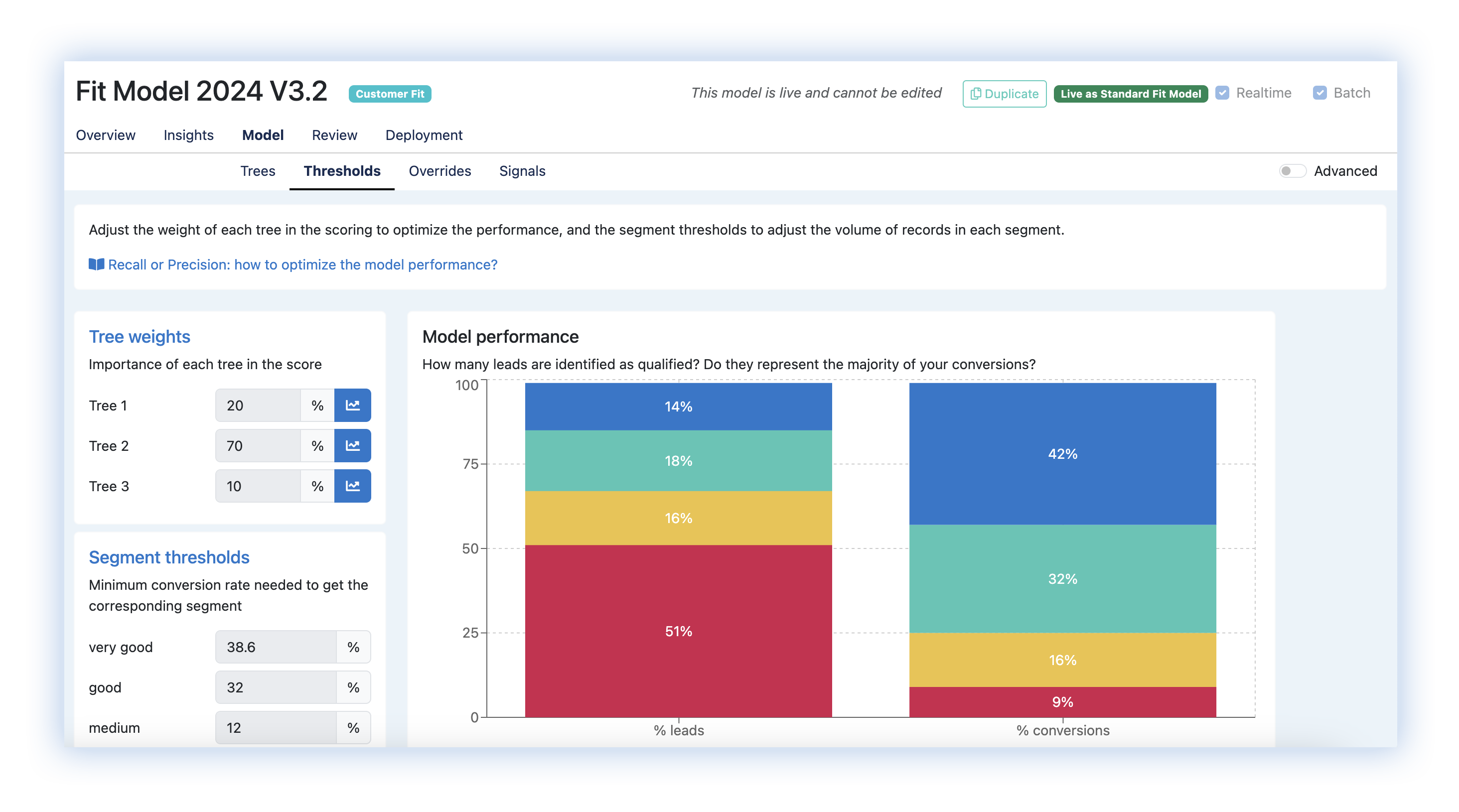Click Tree 2 chart icon button
The width and height of the screenshot is (1459, 812).
tap(352, 446)
